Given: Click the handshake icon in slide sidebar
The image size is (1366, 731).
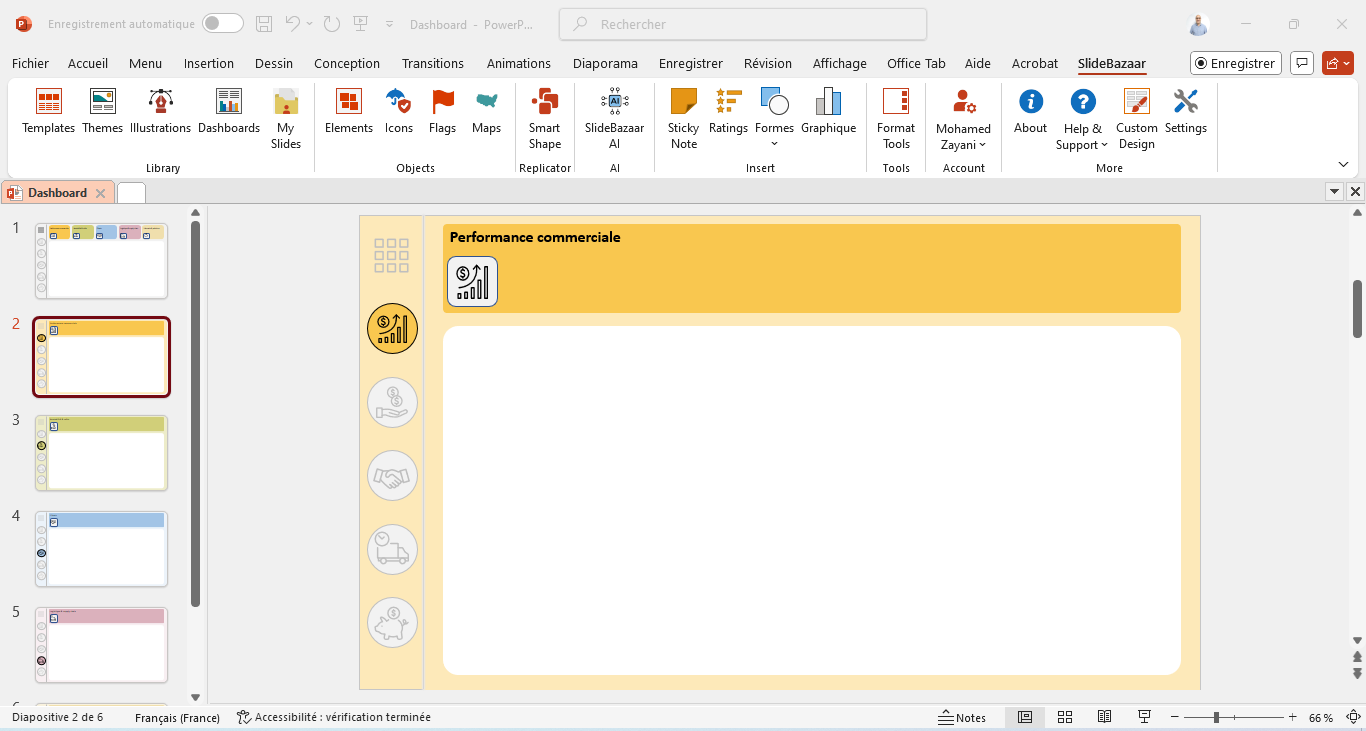Looking at the screenshot, I should (392, 476).
